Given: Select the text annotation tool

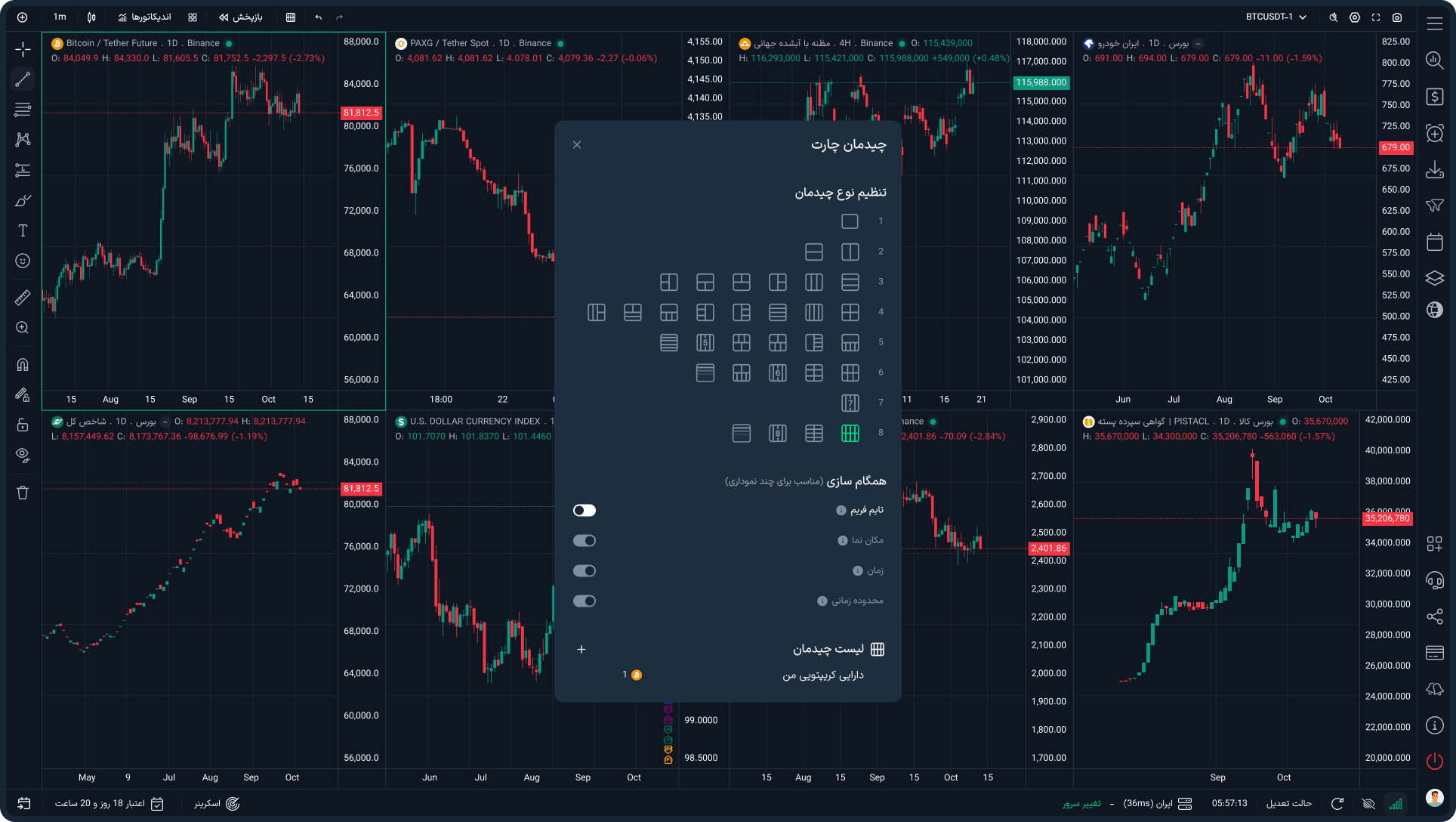Looking at the screenshot, I should click(23, 230).
